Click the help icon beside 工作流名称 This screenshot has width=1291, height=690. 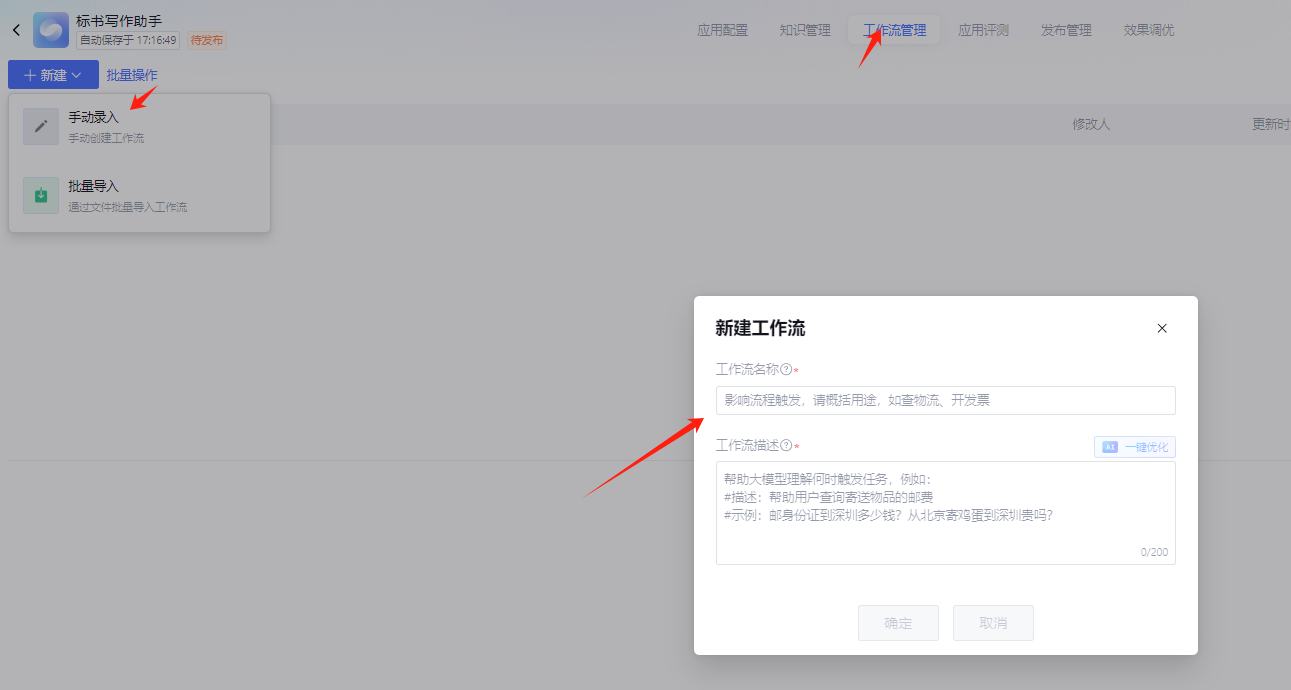click(786, 369)
